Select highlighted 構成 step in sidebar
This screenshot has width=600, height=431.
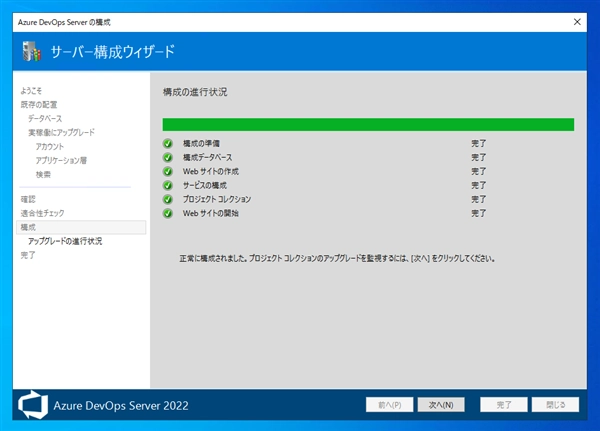coord(81,227)
